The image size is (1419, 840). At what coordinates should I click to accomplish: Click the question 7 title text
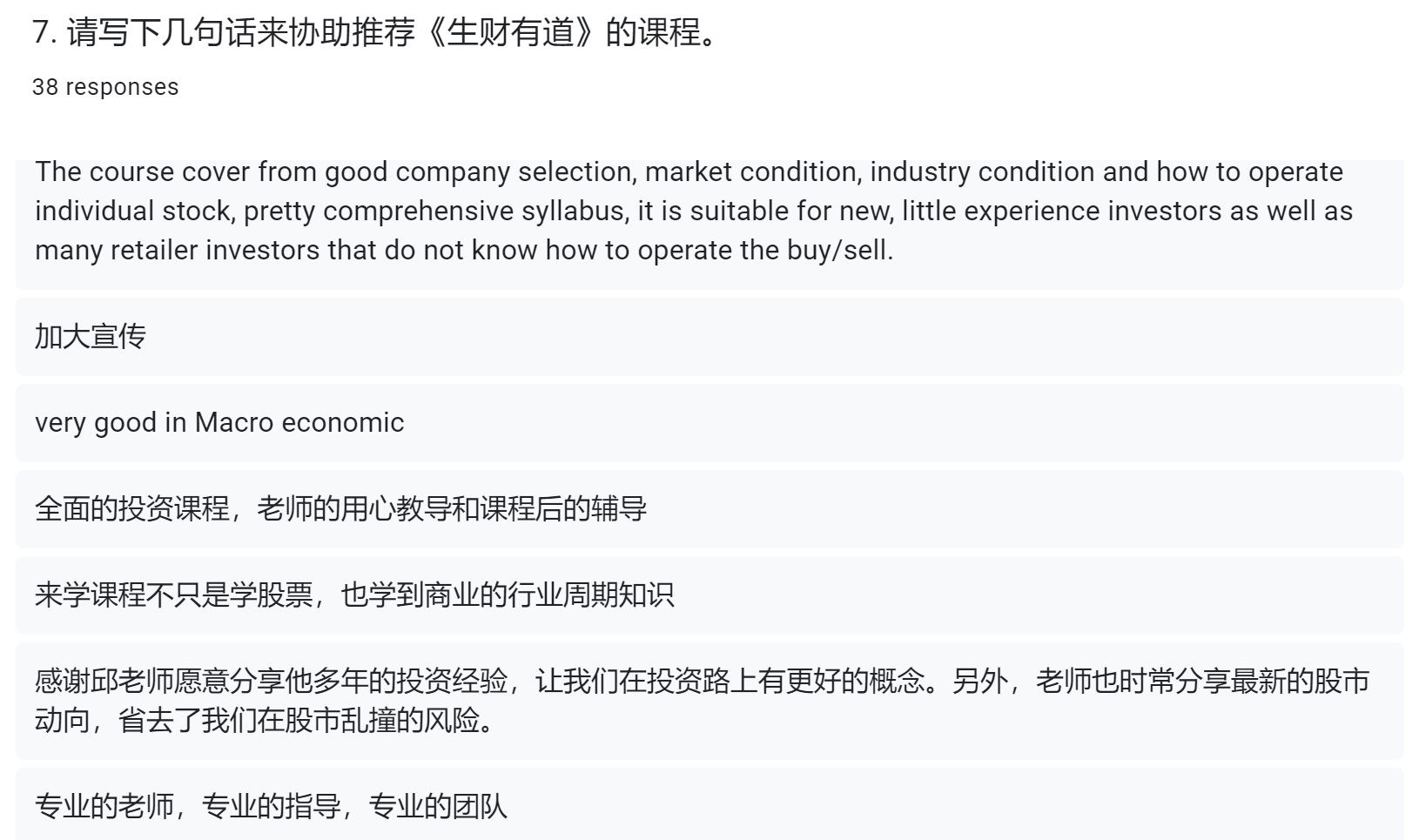pos(374,33)
